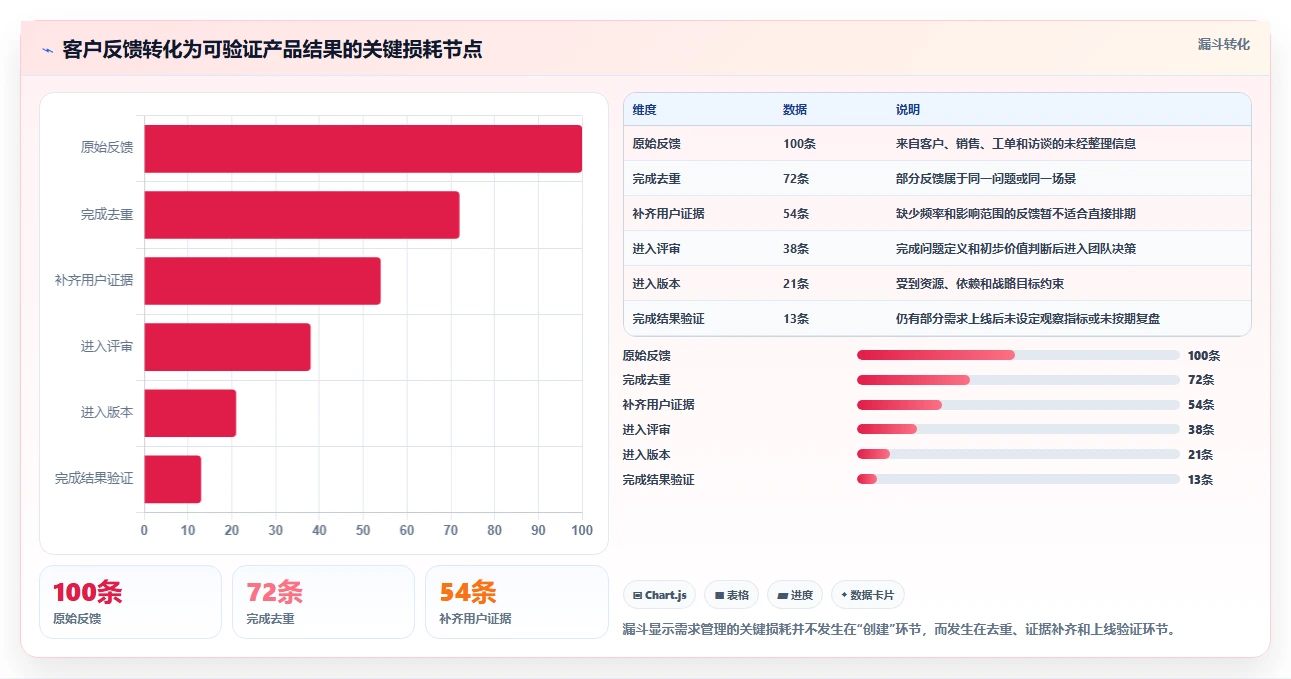Screen dimensions: 1291x679
Task: Click the x-axis tick label 0
Action: coord(144,530)
